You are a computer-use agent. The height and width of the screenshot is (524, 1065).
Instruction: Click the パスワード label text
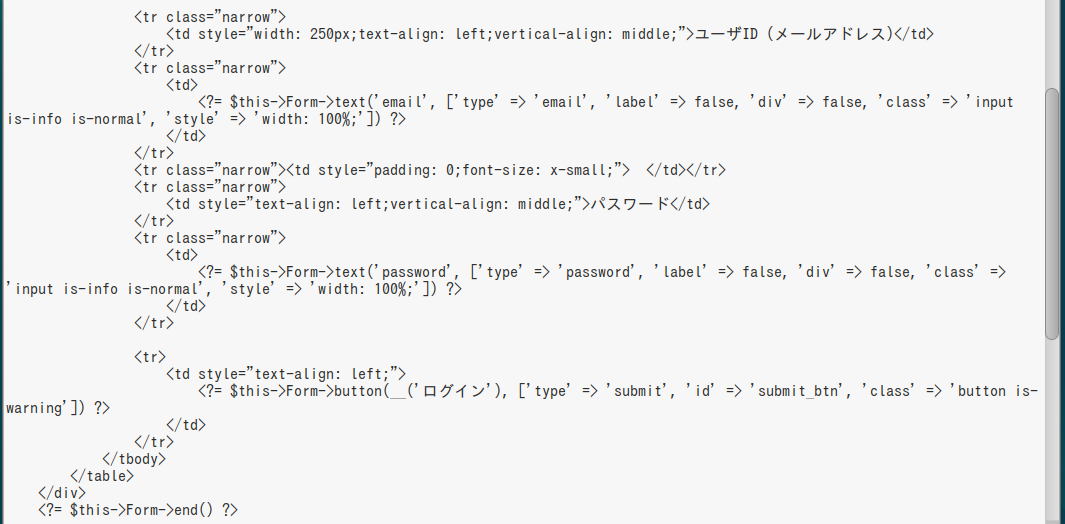tap(627, 204)
